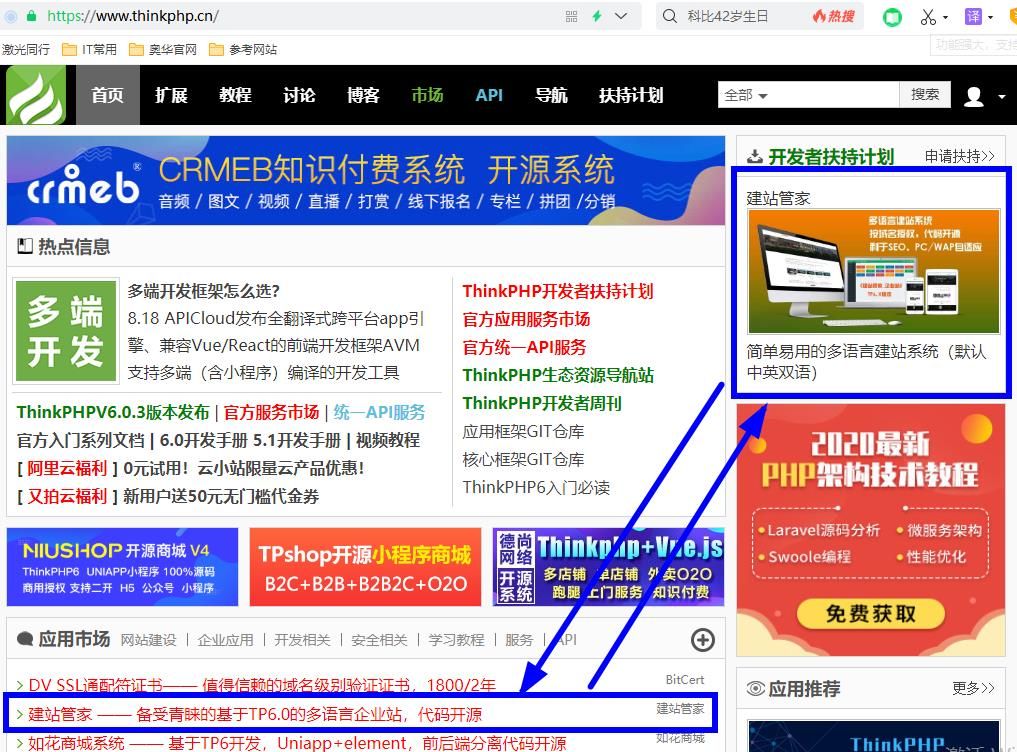Expand the scissors tool dropdown arrow

946,18
